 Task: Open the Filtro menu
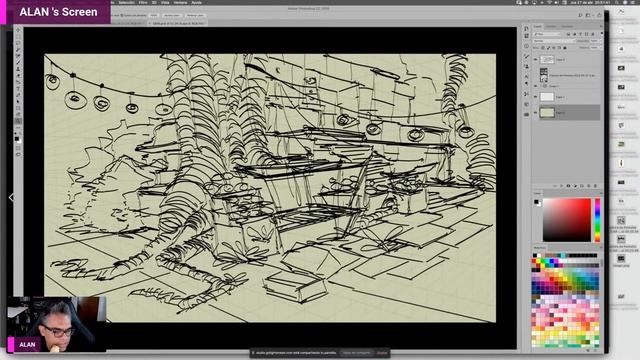[x=143, y=2]
